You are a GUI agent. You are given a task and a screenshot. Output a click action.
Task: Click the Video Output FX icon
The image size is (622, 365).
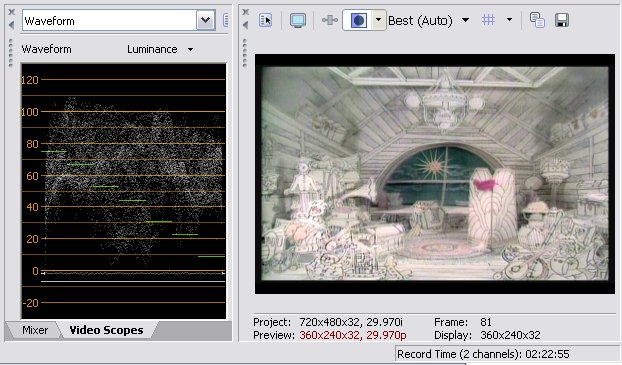[330, 20]
